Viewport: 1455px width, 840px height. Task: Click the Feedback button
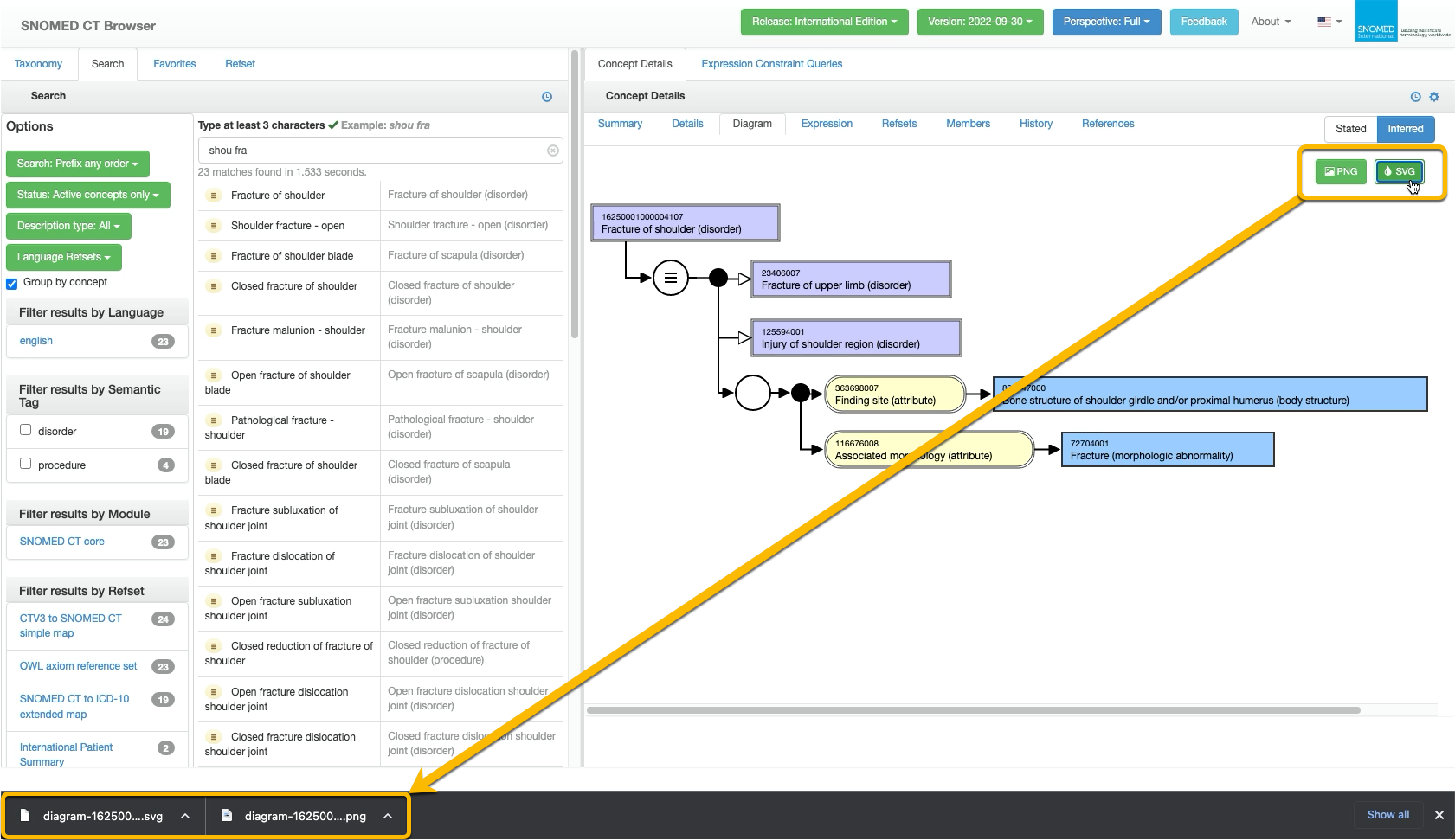click(x=1203, y=22)
